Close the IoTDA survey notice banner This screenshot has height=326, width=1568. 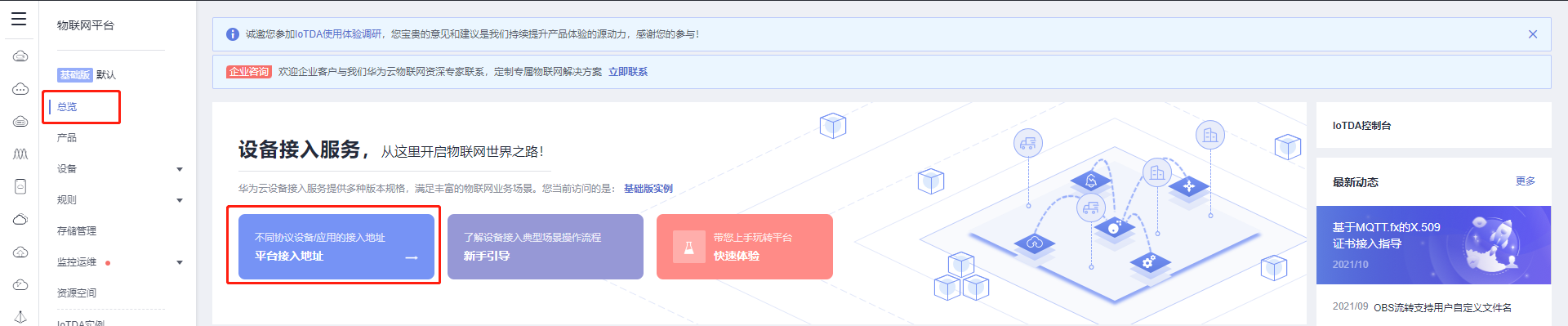click(x=1533, y=34)
